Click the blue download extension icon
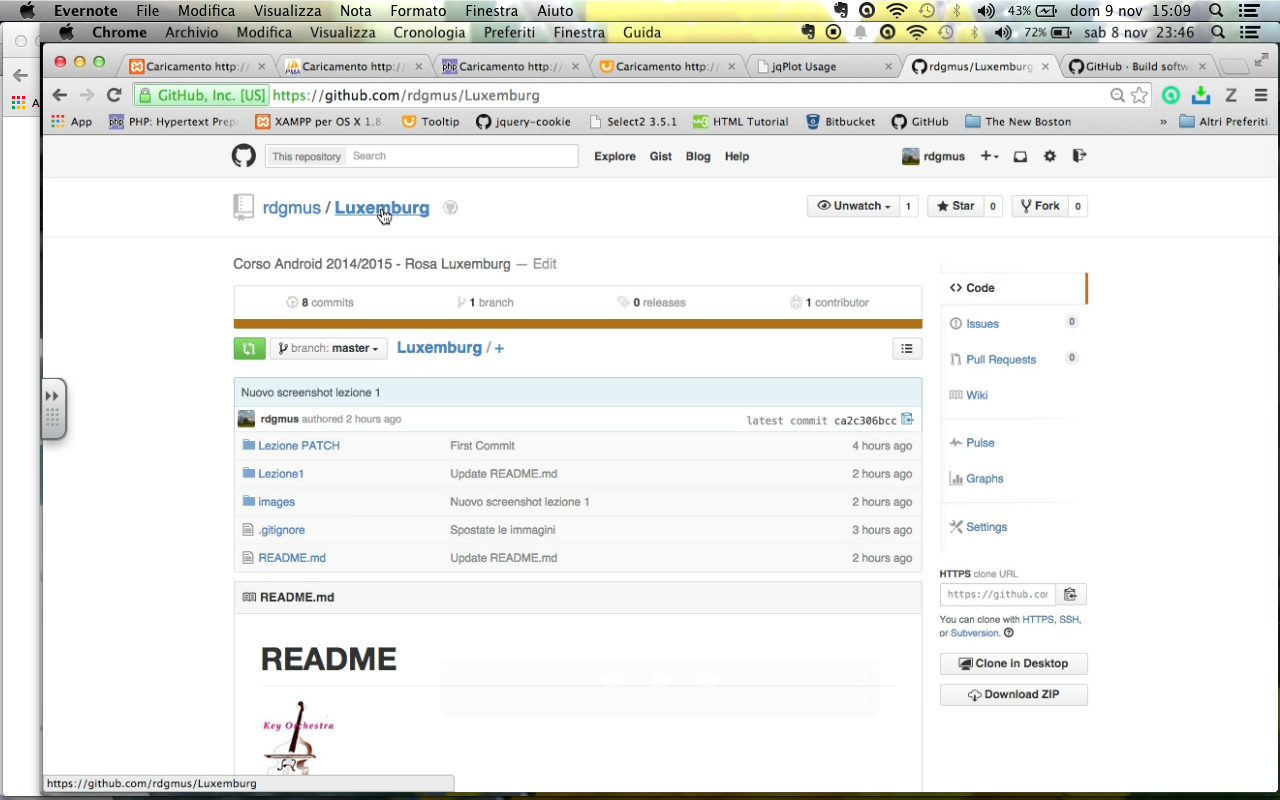Viewport: 1280px width, 800px height. click(1201, 96)
